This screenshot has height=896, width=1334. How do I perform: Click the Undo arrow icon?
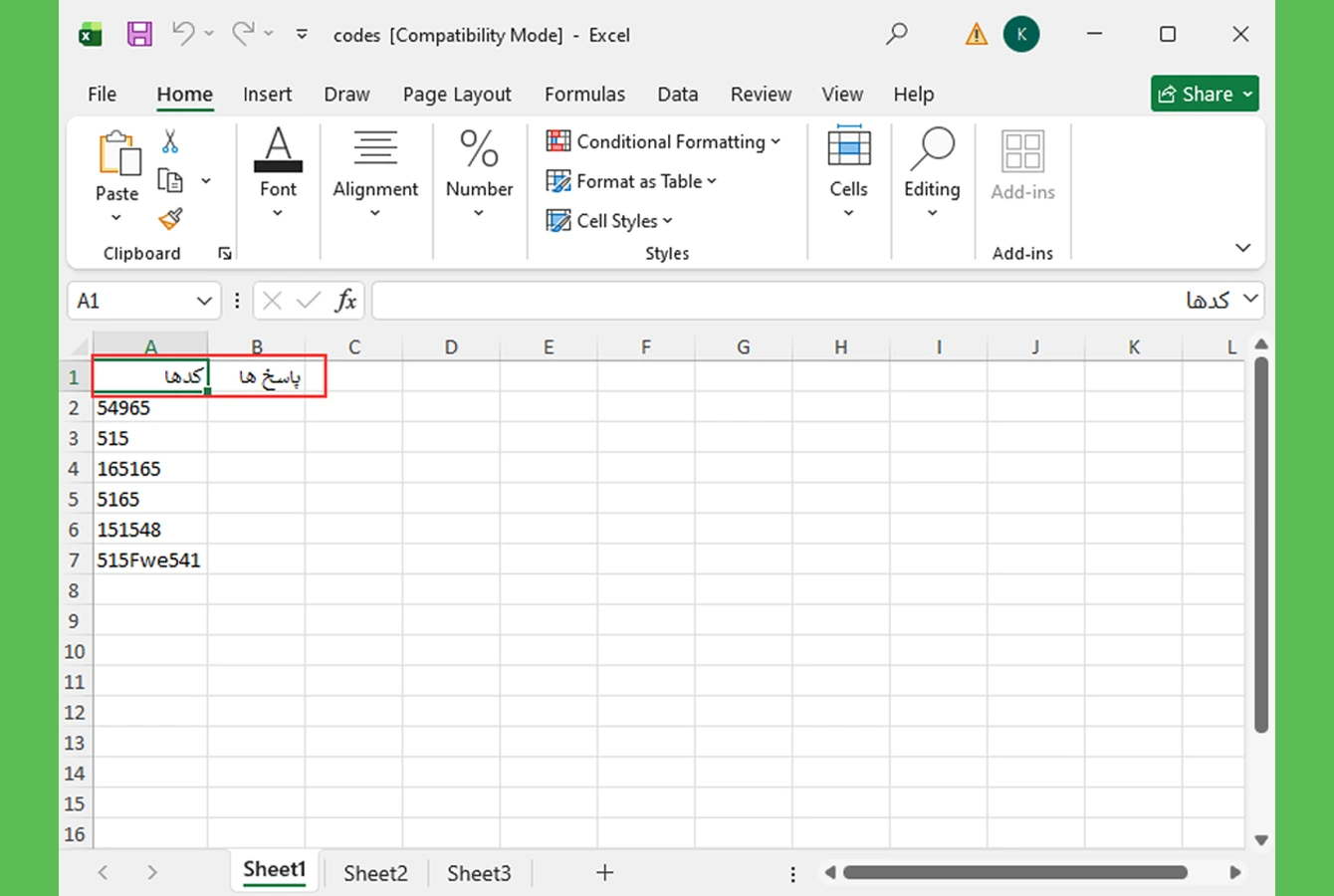[x=182, y=34]
